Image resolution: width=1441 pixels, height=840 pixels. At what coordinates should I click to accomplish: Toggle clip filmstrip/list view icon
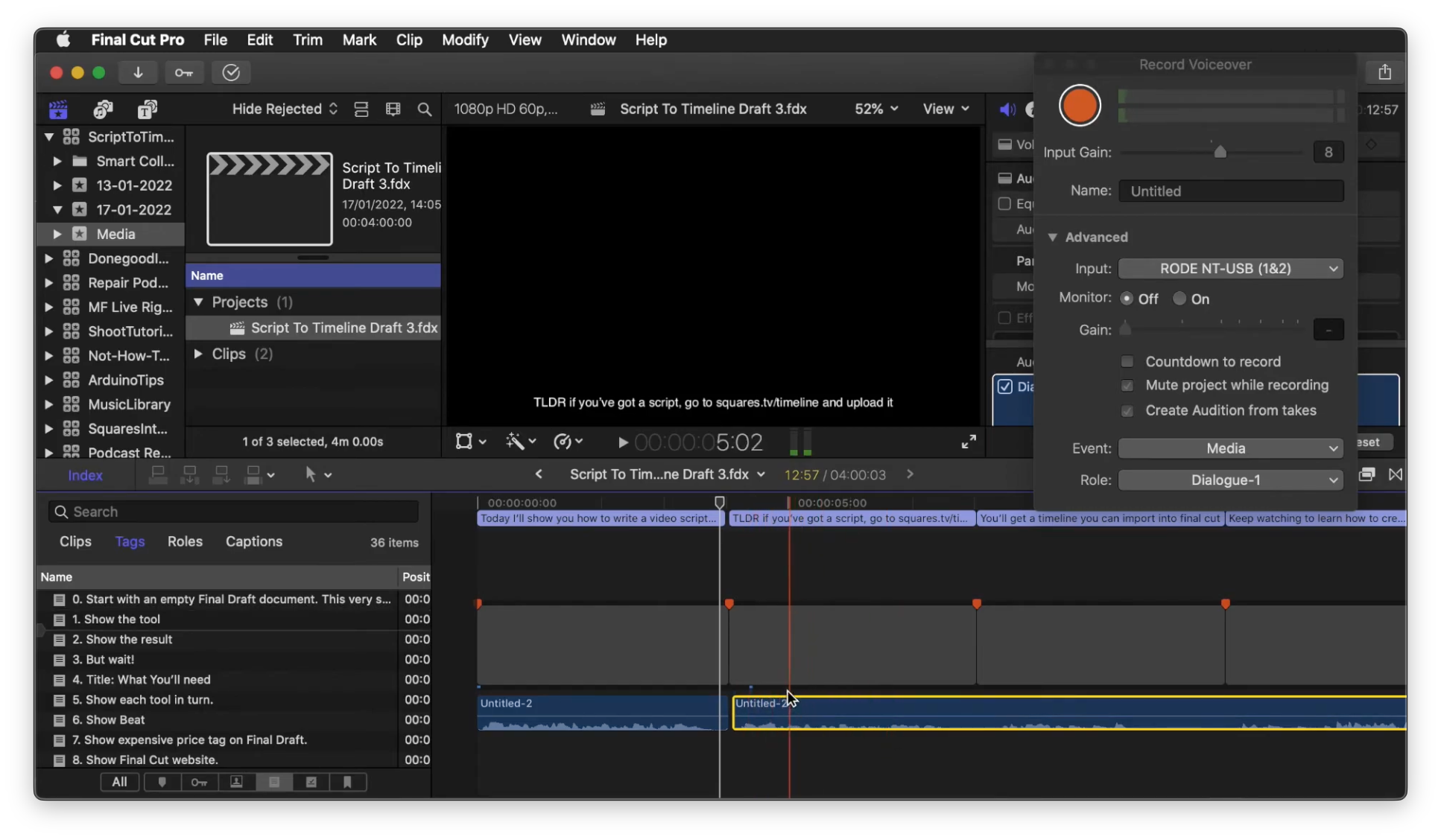[361, 109]
